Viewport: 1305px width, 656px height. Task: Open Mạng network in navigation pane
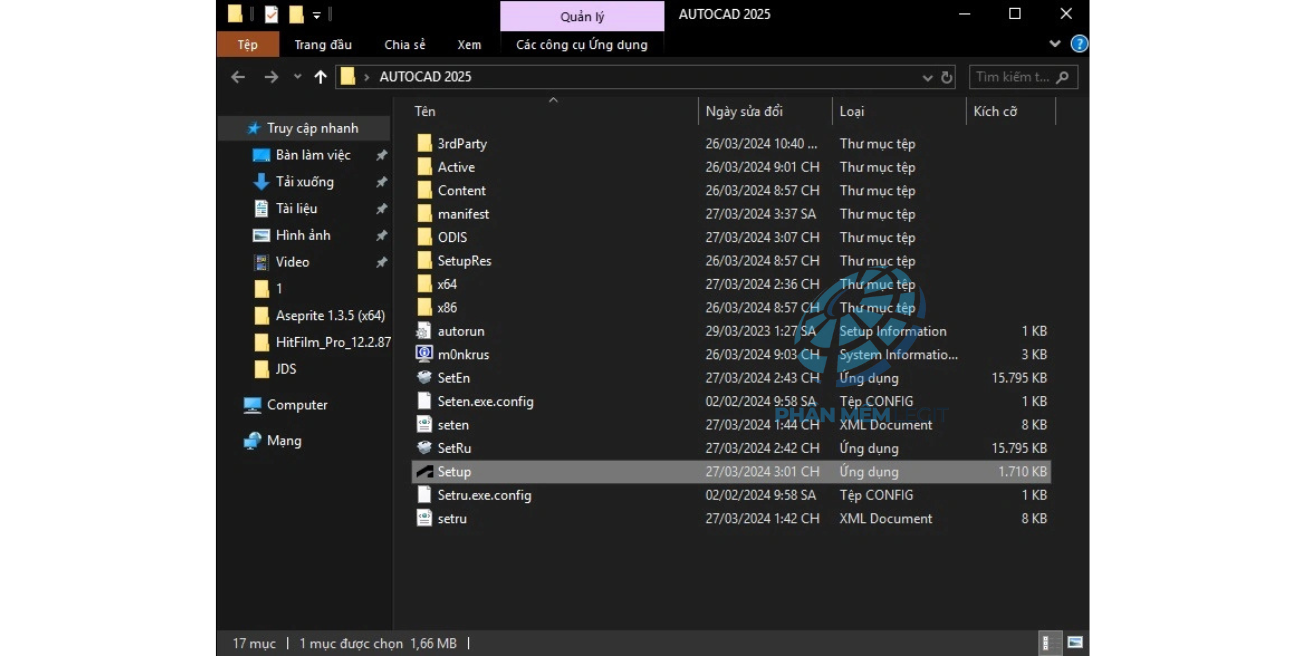(283, 441)
